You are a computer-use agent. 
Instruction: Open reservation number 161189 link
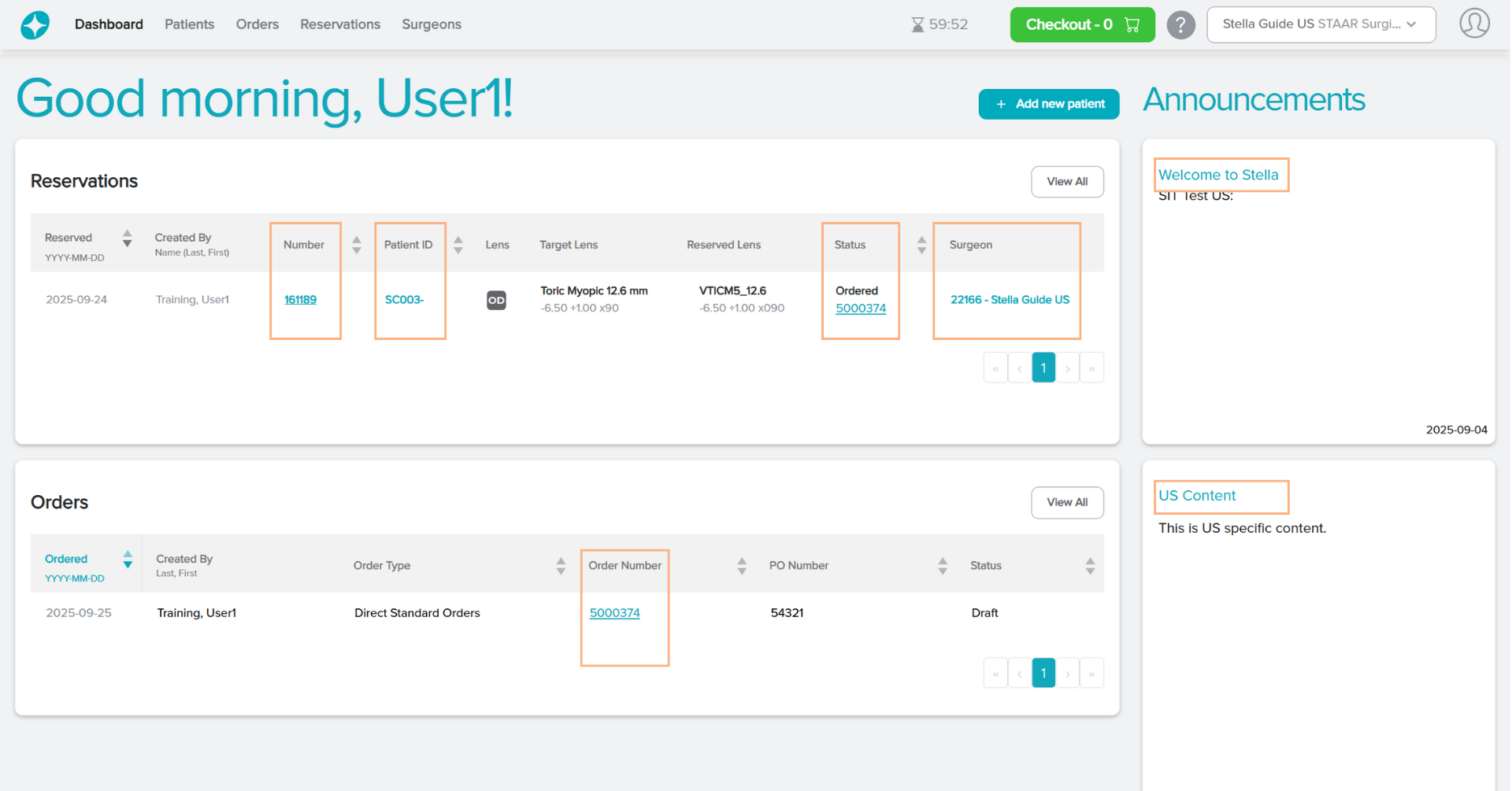point(300,300)
